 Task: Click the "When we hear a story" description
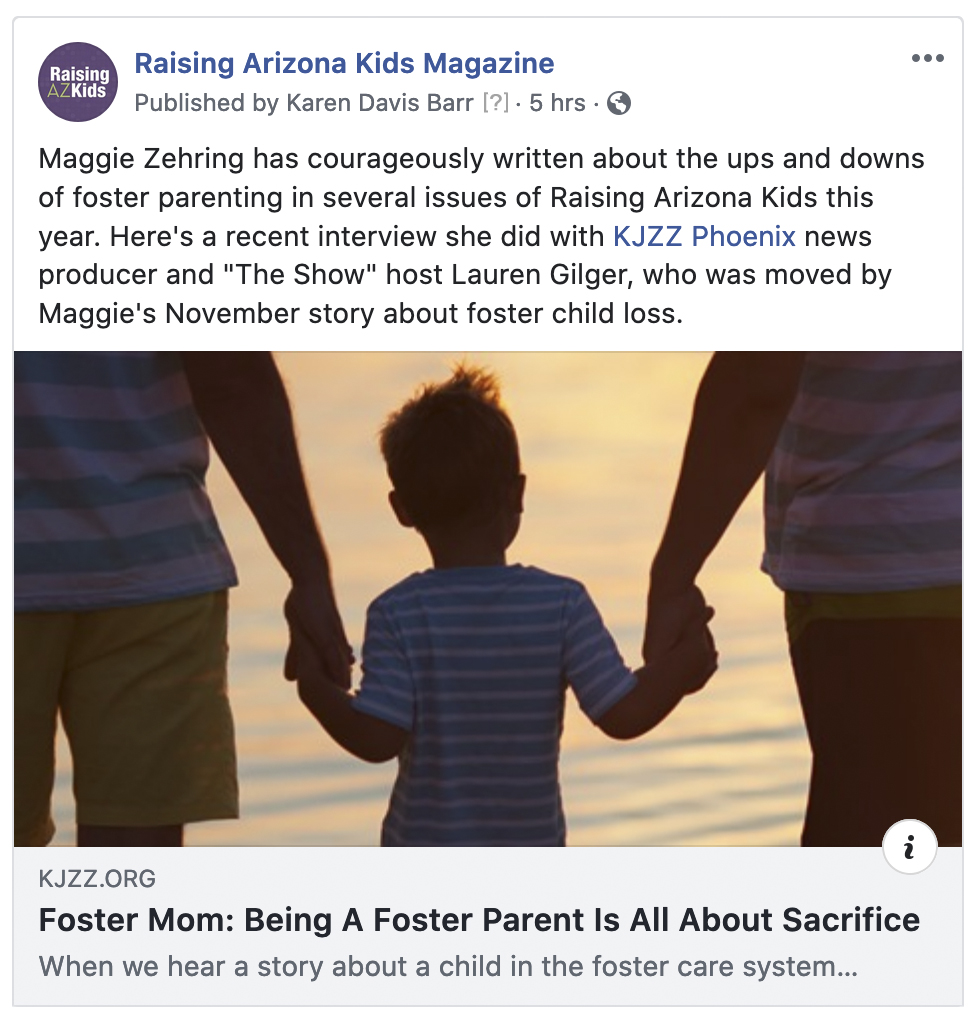[448, 968]
